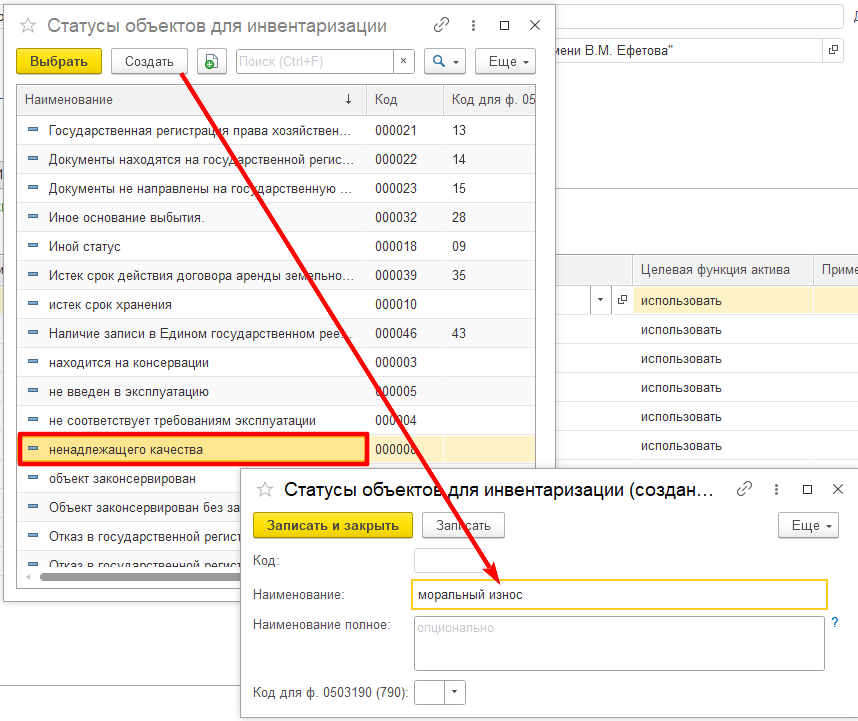The width and height of the screenshot is (858, 721).
Task: Expand the magnifier search dropdown
Action: click(445, 62)
